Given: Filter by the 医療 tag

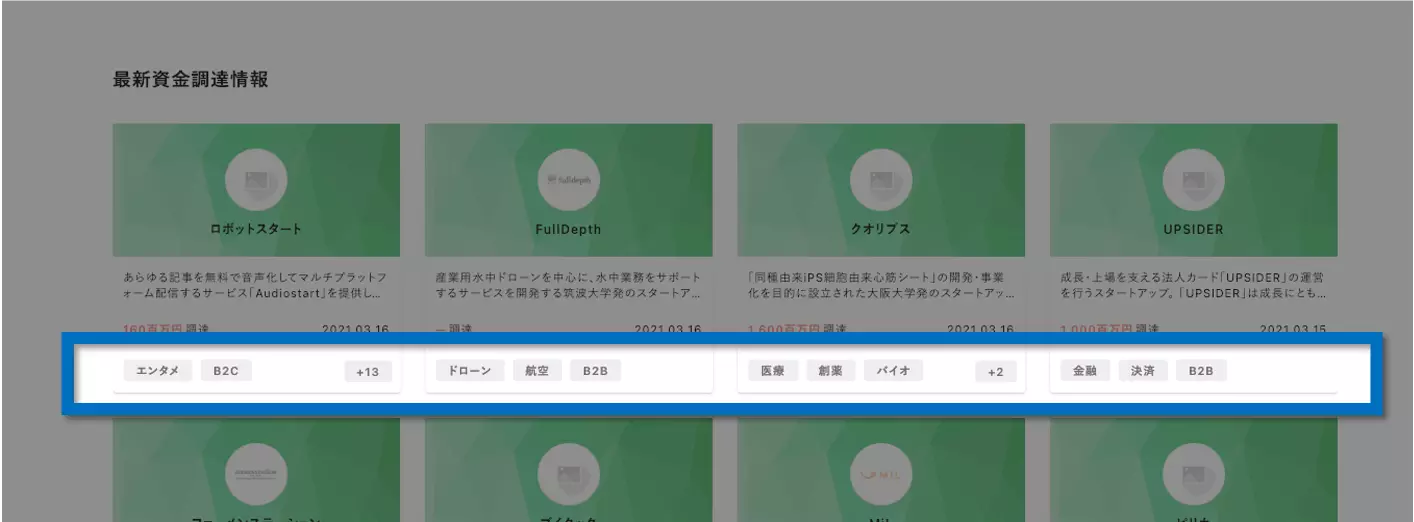Looking at the screenshot, I should coord(772,371).
